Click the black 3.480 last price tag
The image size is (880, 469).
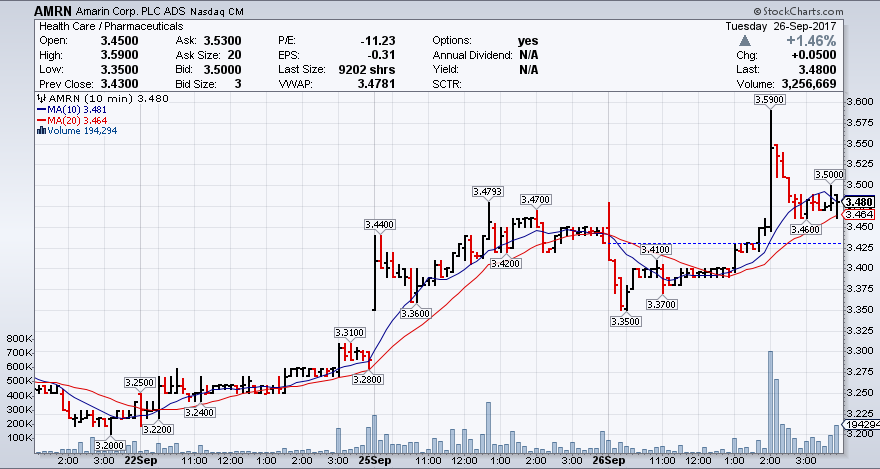click(860, 202)
